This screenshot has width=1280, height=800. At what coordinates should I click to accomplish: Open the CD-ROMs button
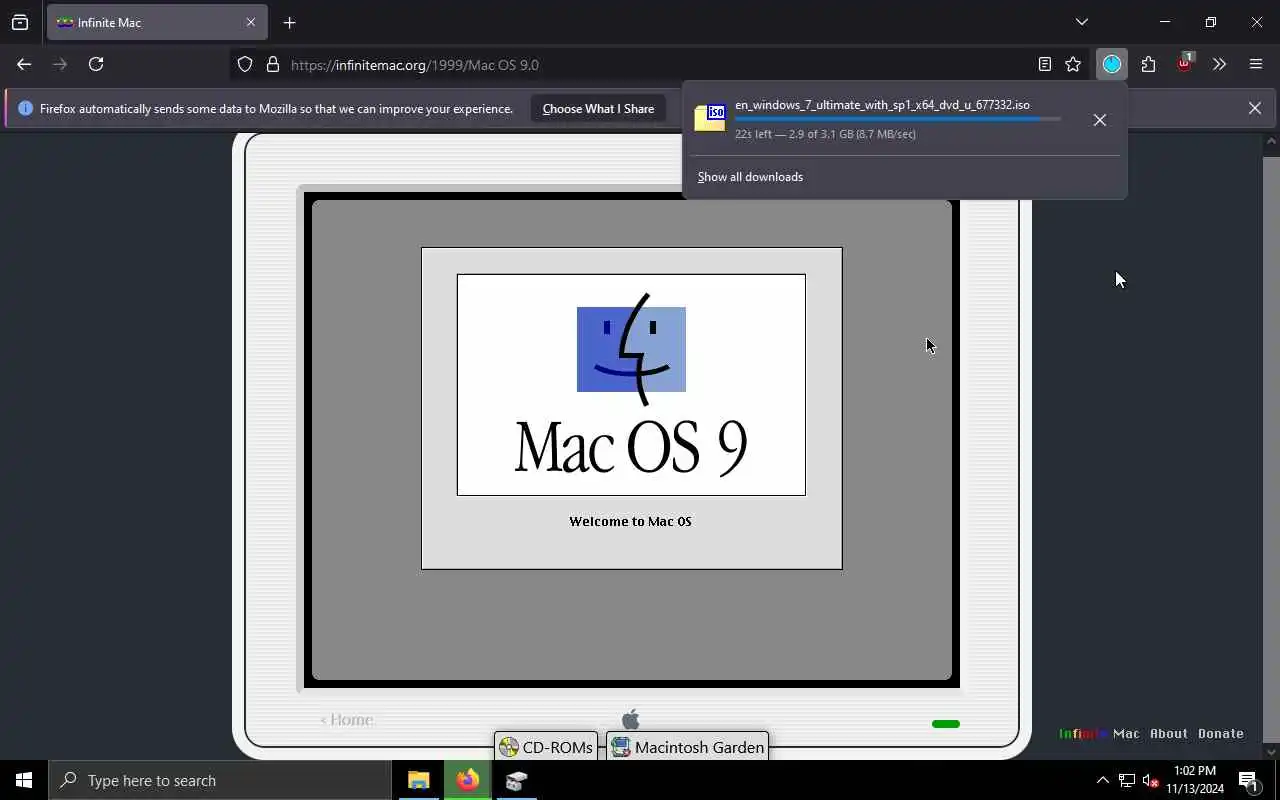tap(546, 747)
